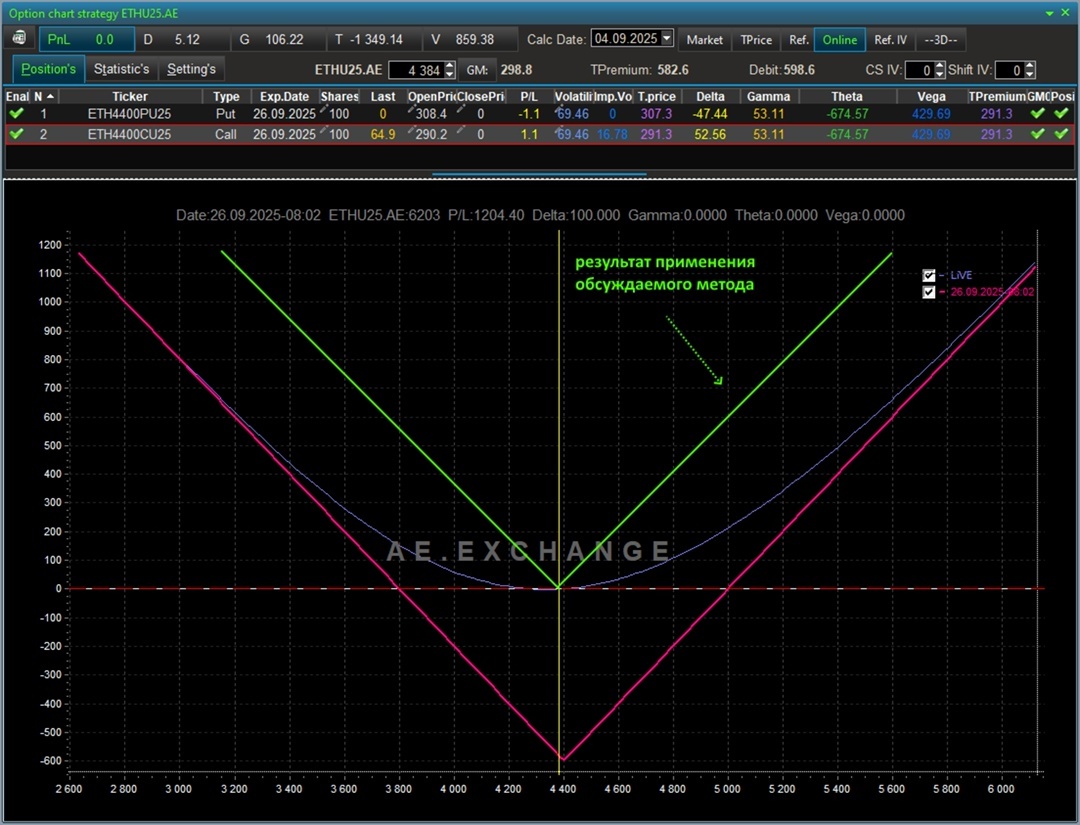Screen dimensions: 1080x825
Task: Click the Call type cell
Action: pos(225,134)
